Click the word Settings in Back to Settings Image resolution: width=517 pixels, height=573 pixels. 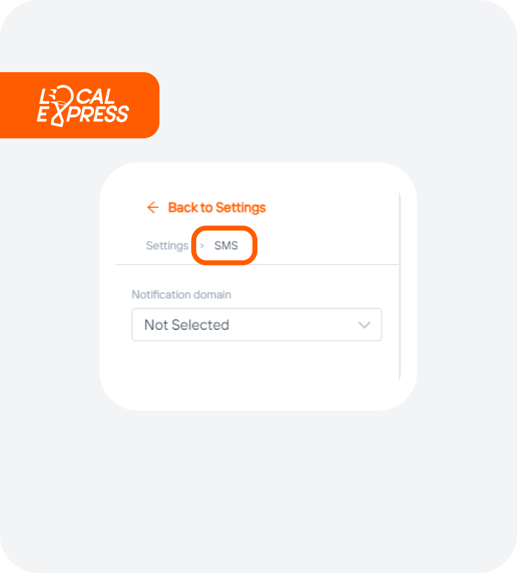point(241,208)
